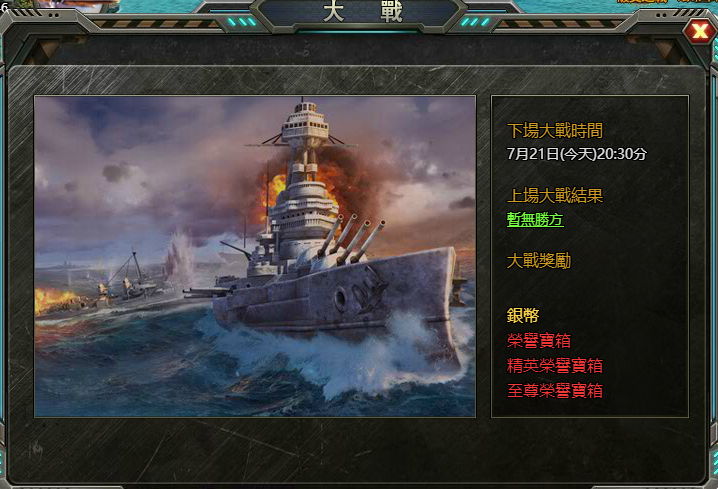Select the 榮譽寶箱 reward entry

(x=538, y=341)
